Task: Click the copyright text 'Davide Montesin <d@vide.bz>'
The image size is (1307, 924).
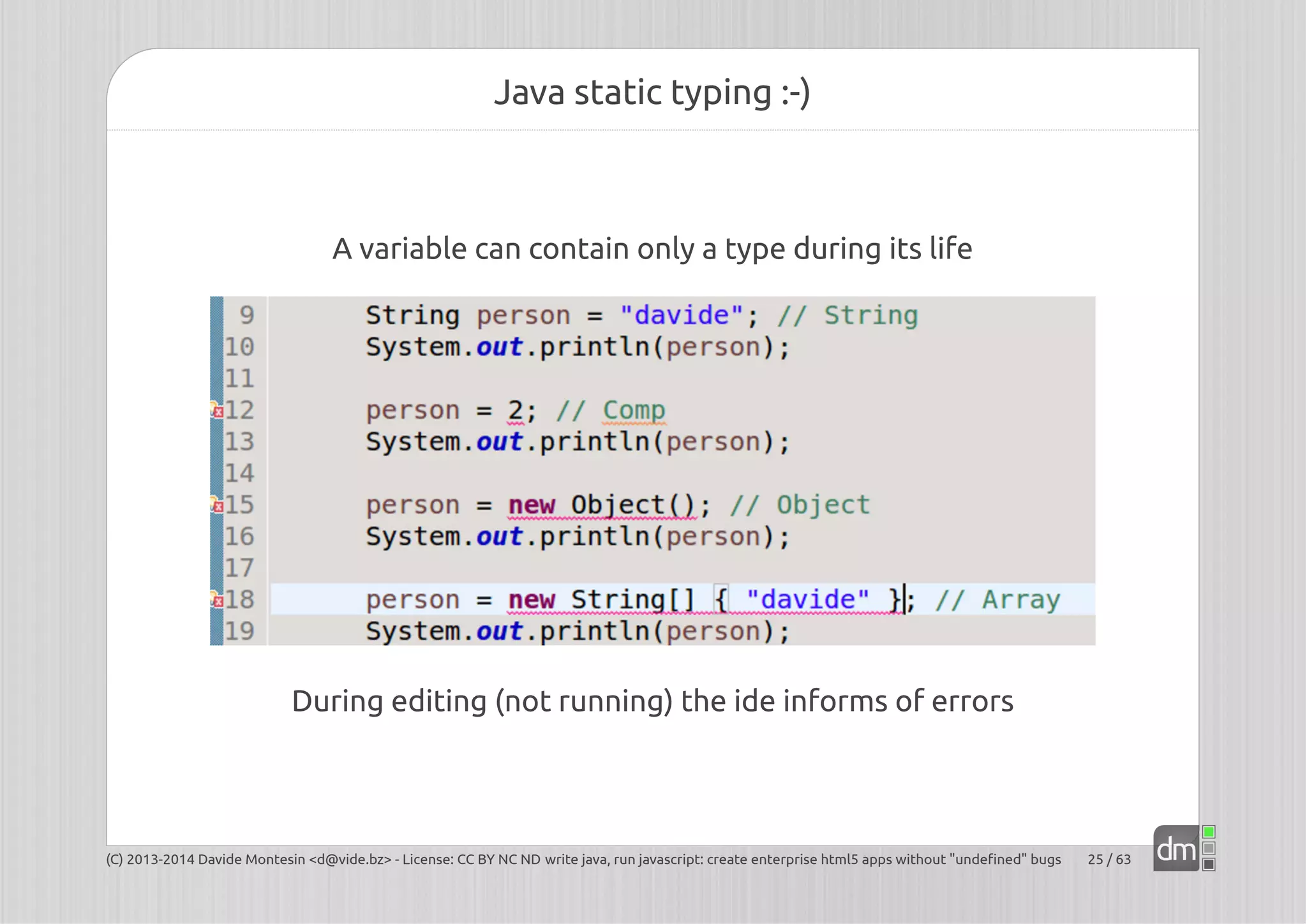Action: point(294,860)
